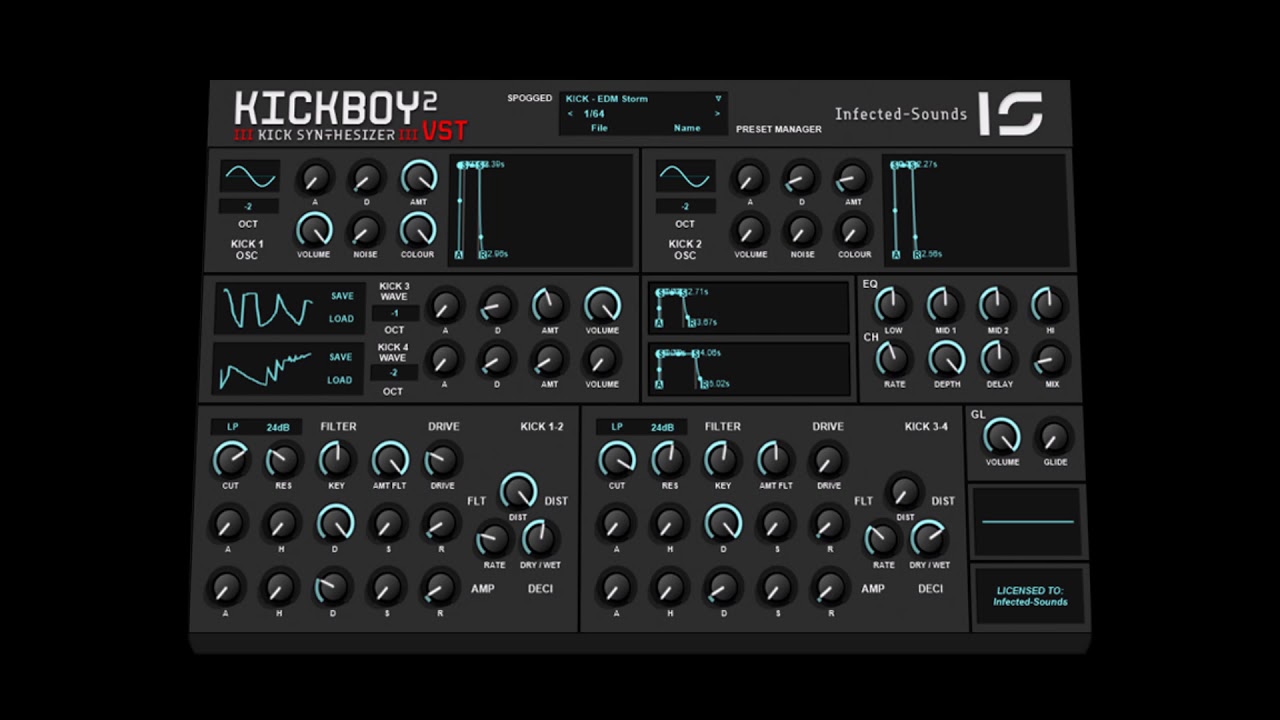The image size is (1280, 720).
Task: Click the Kick 1-2 AMT FLT knob
Action: (x=390, y=460)
